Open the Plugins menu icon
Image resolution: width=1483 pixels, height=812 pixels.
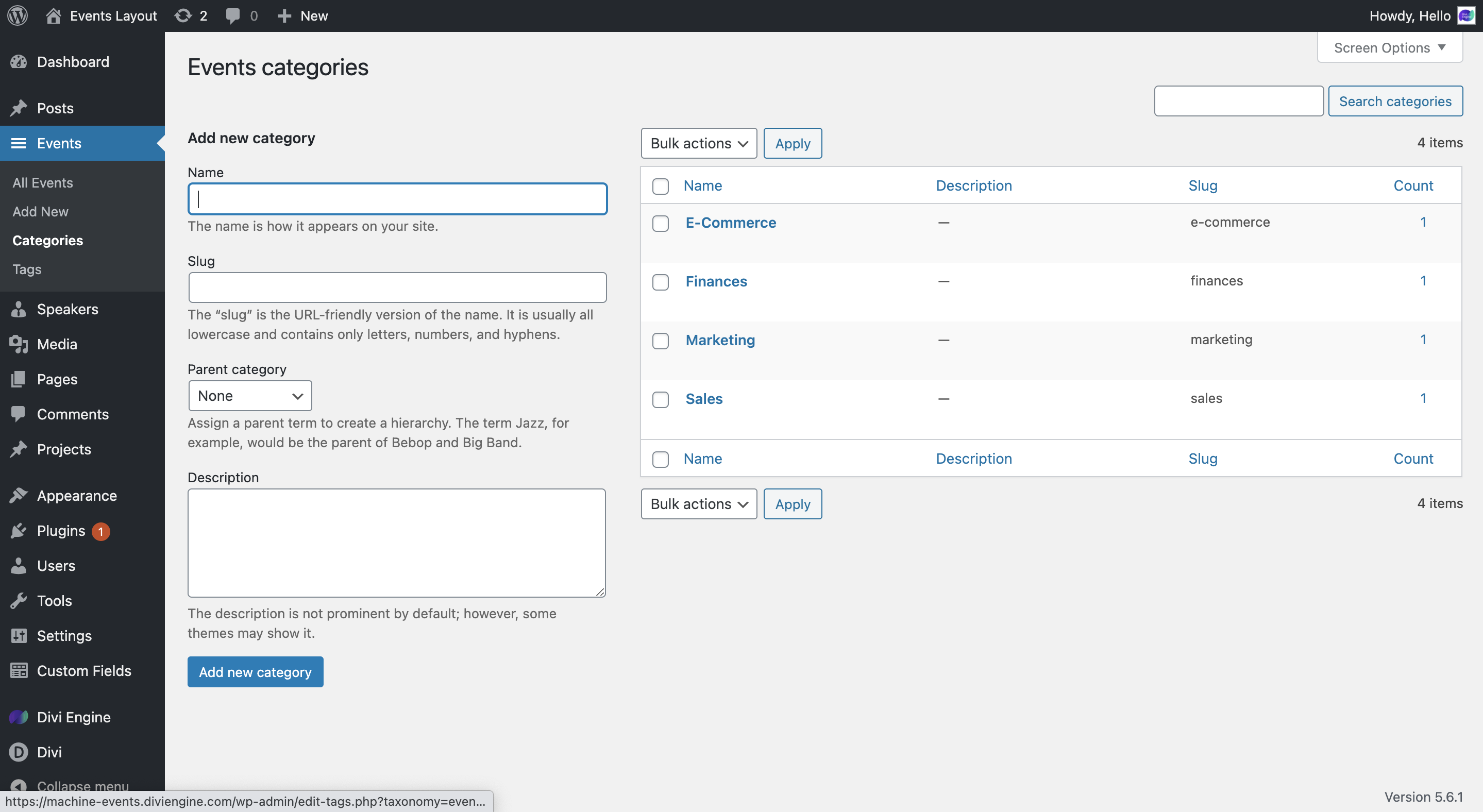click(19, 531)
